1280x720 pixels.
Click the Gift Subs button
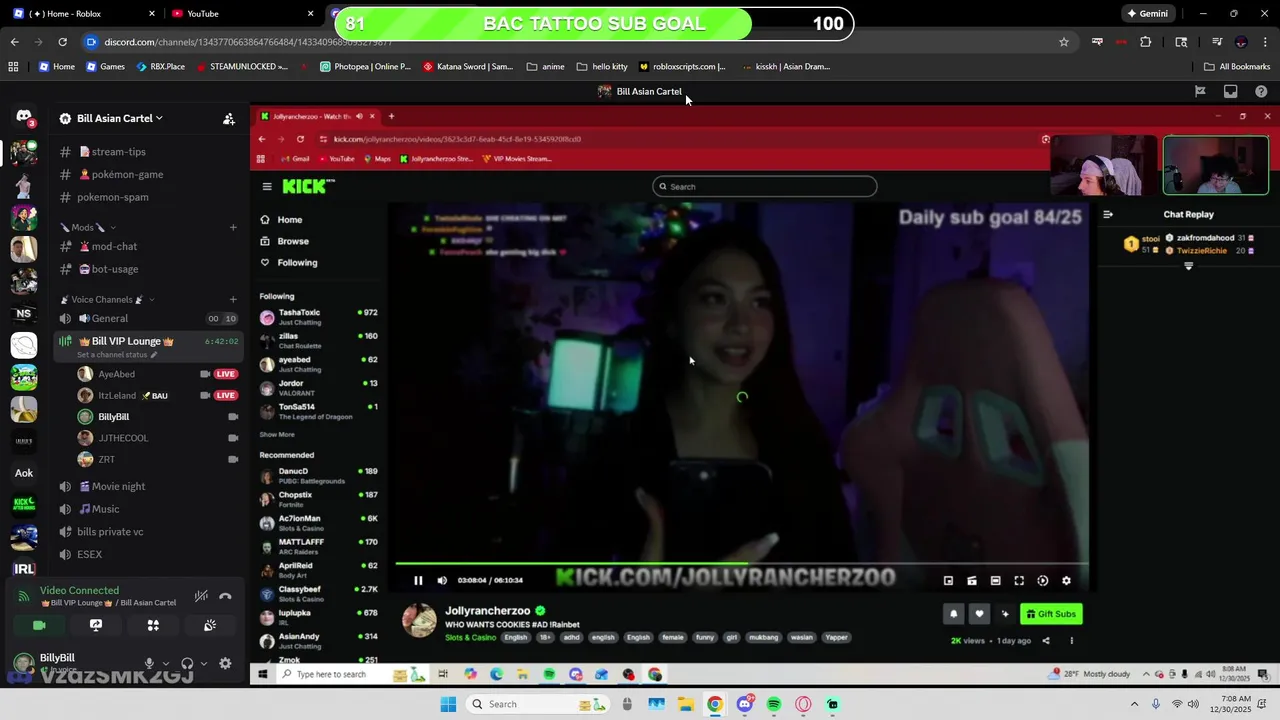pyautogui.click(x=1051, y=614)
